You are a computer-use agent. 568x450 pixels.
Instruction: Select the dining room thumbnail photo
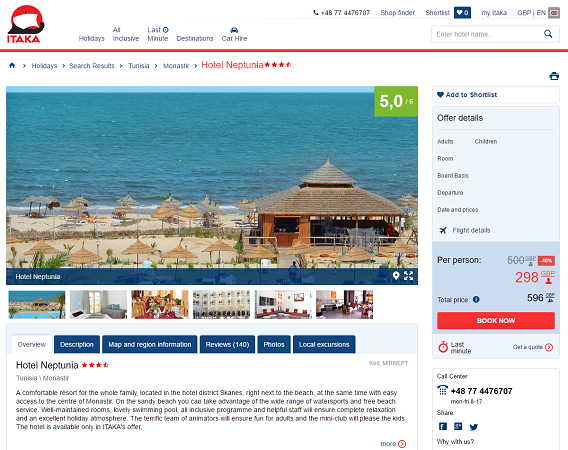pyautogui.click(x=160, y=304)
